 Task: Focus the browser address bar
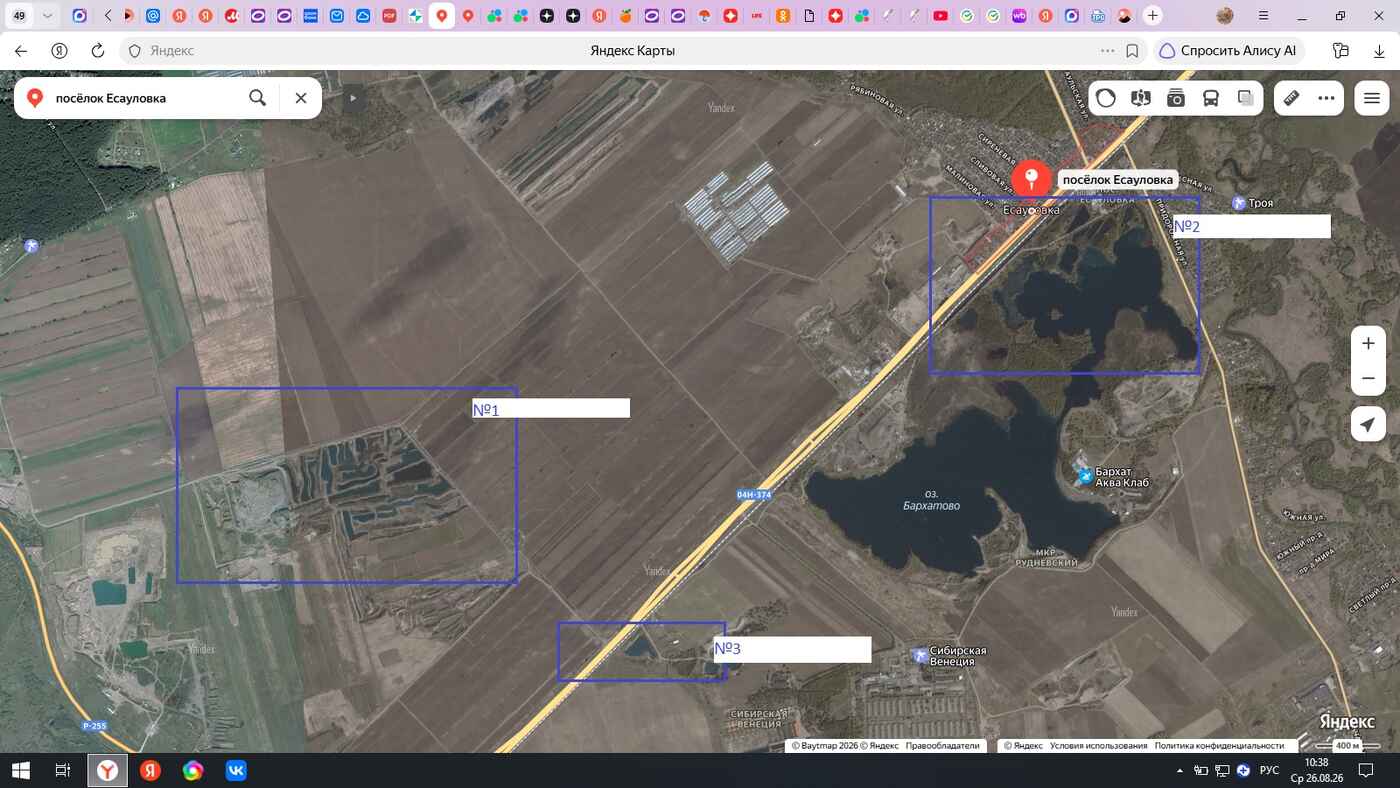632,51
